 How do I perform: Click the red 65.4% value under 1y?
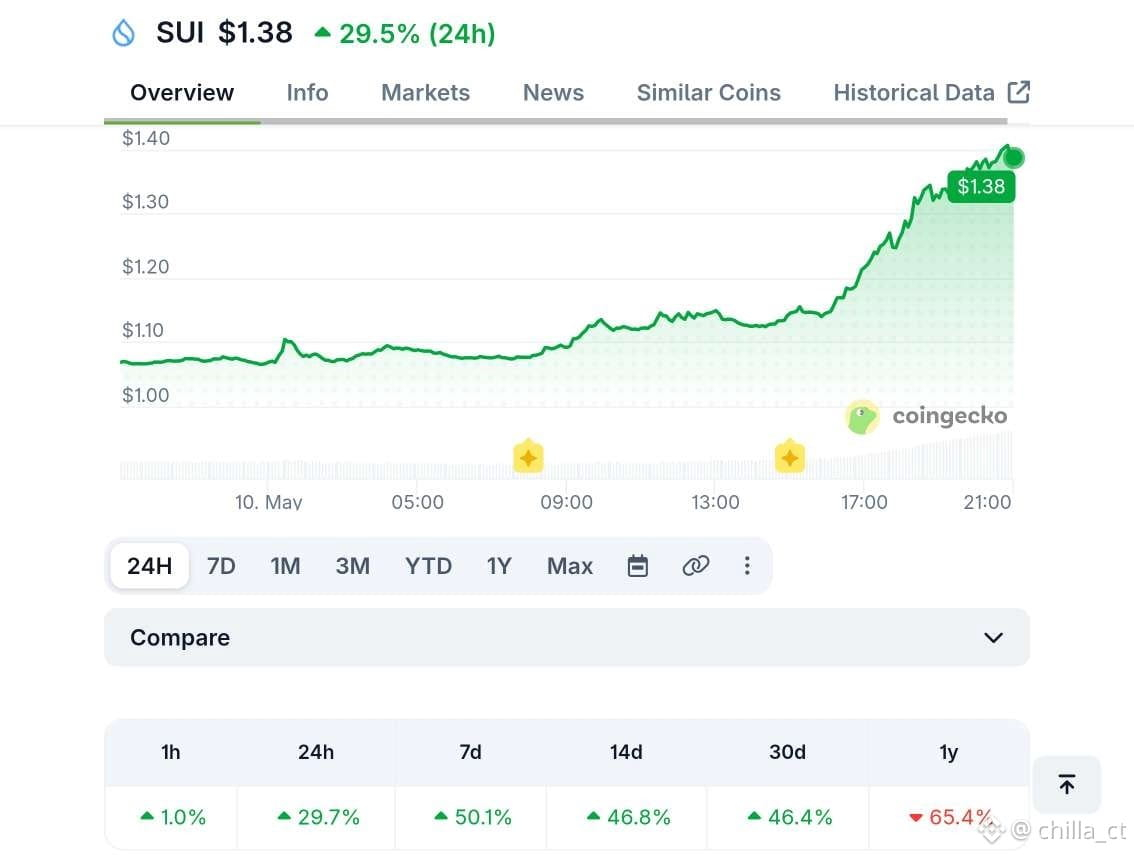(x=950, y=817)
